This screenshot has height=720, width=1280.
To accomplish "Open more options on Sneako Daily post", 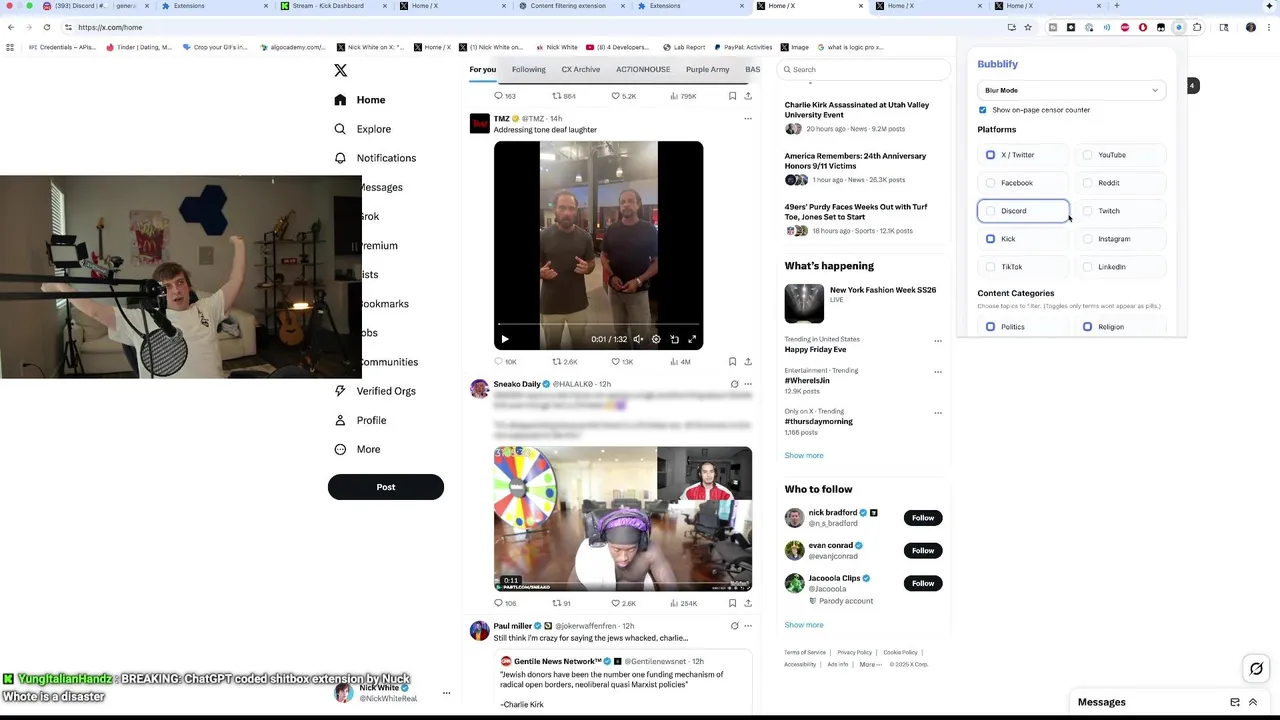I will pyautogui.click(x=747, y=384).
